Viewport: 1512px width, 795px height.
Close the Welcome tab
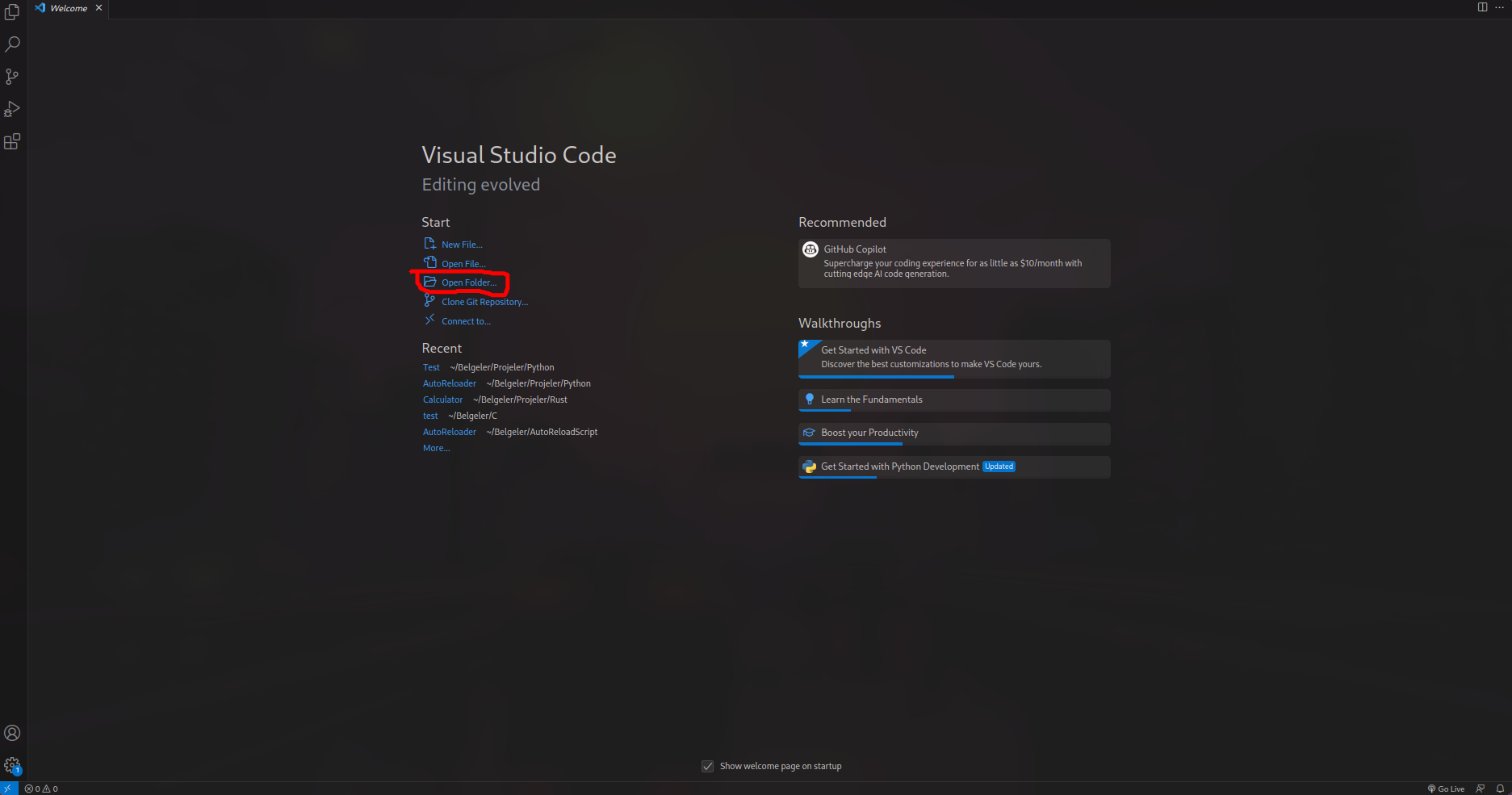tap(98, 8)
